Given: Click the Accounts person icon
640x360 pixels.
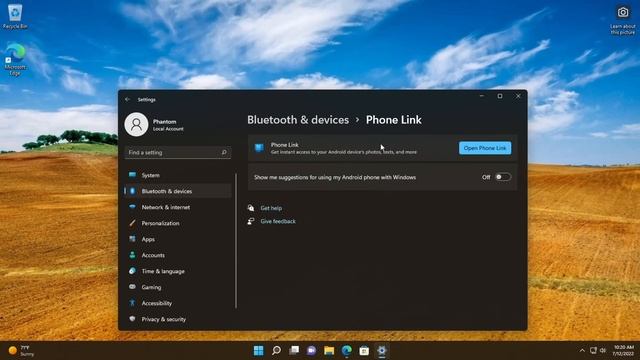Looking at the screenshot, I should [x=132, y=255].
